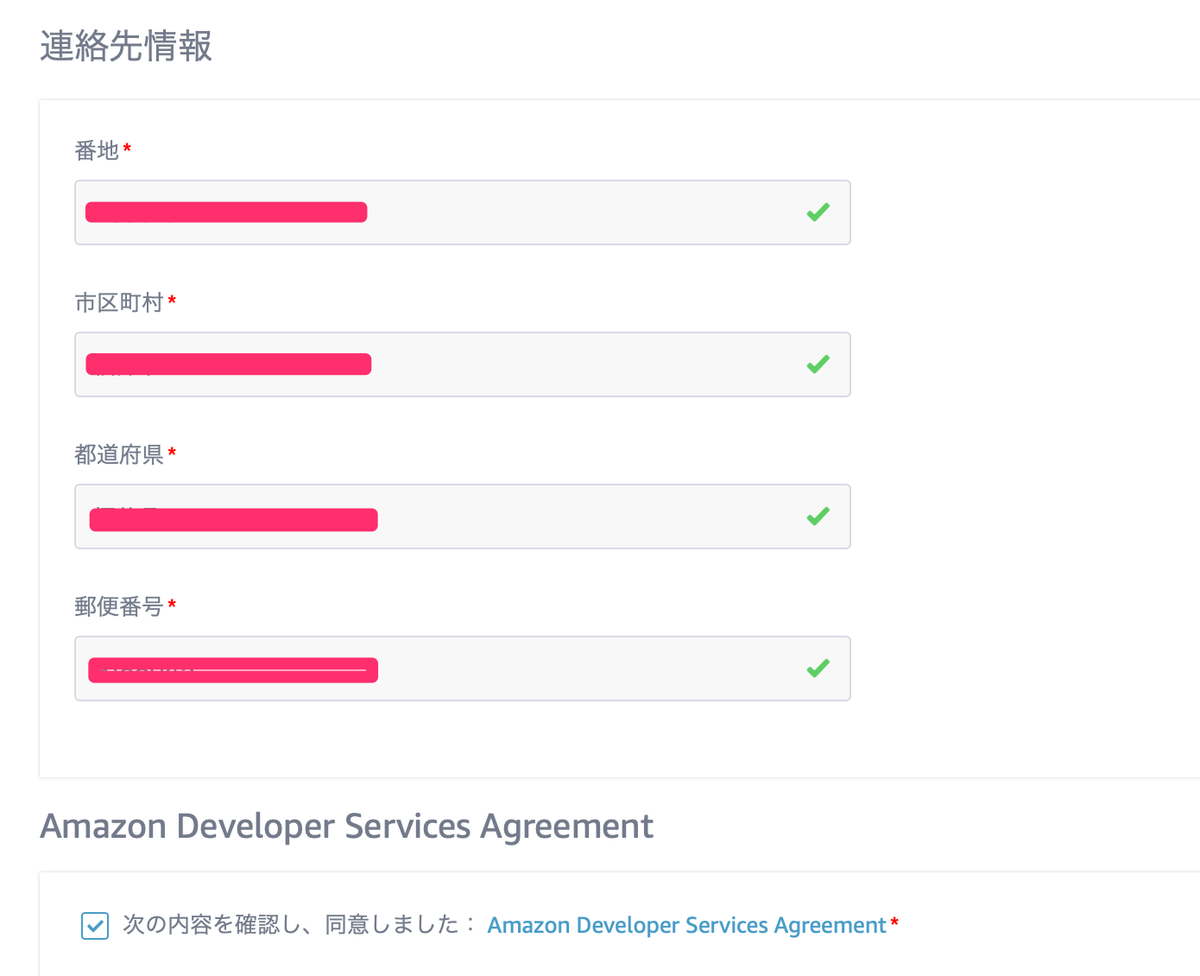Select the 連絡先情報 heading text

[126, 47]
